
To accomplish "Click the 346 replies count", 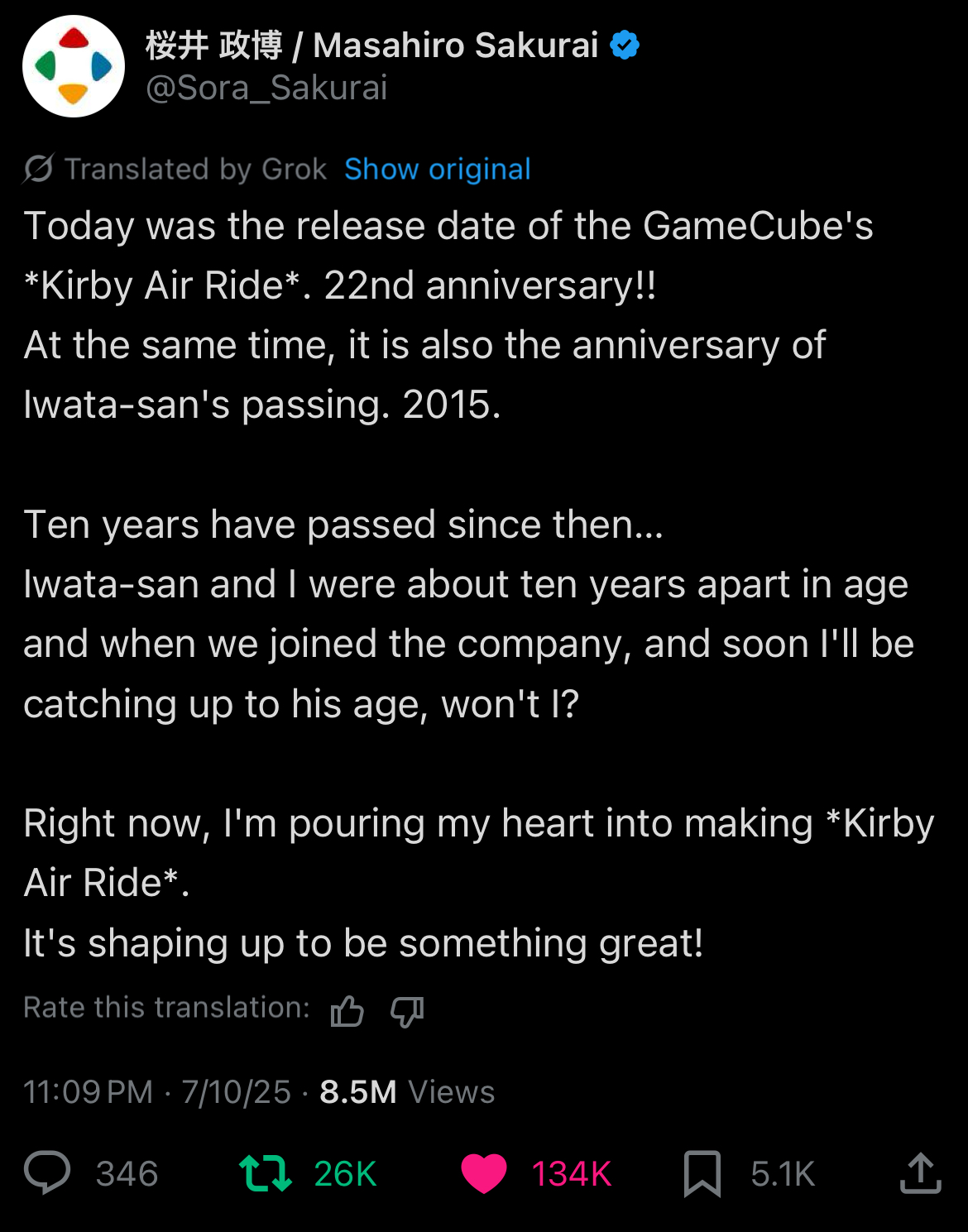I will click(x=127, y=1173).
